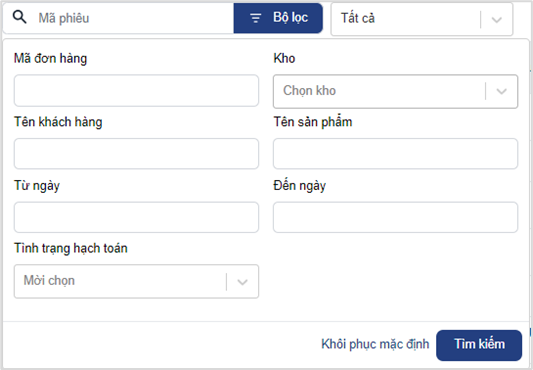Click the filter lines icon in Bộ lọc
Screen dimensions: 533x370
256,18
